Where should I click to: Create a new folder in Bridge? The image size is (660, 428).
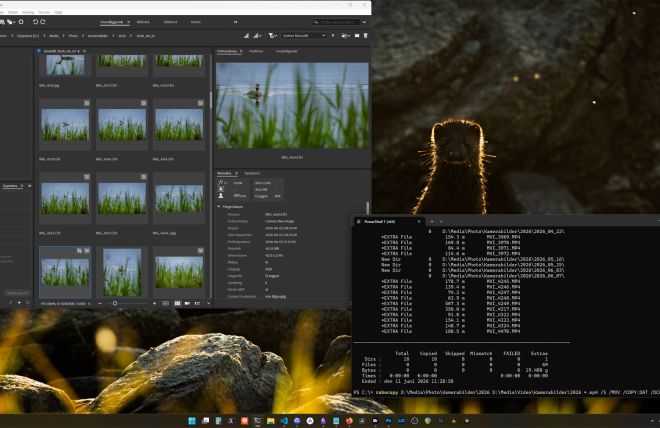tap(357, 36)
